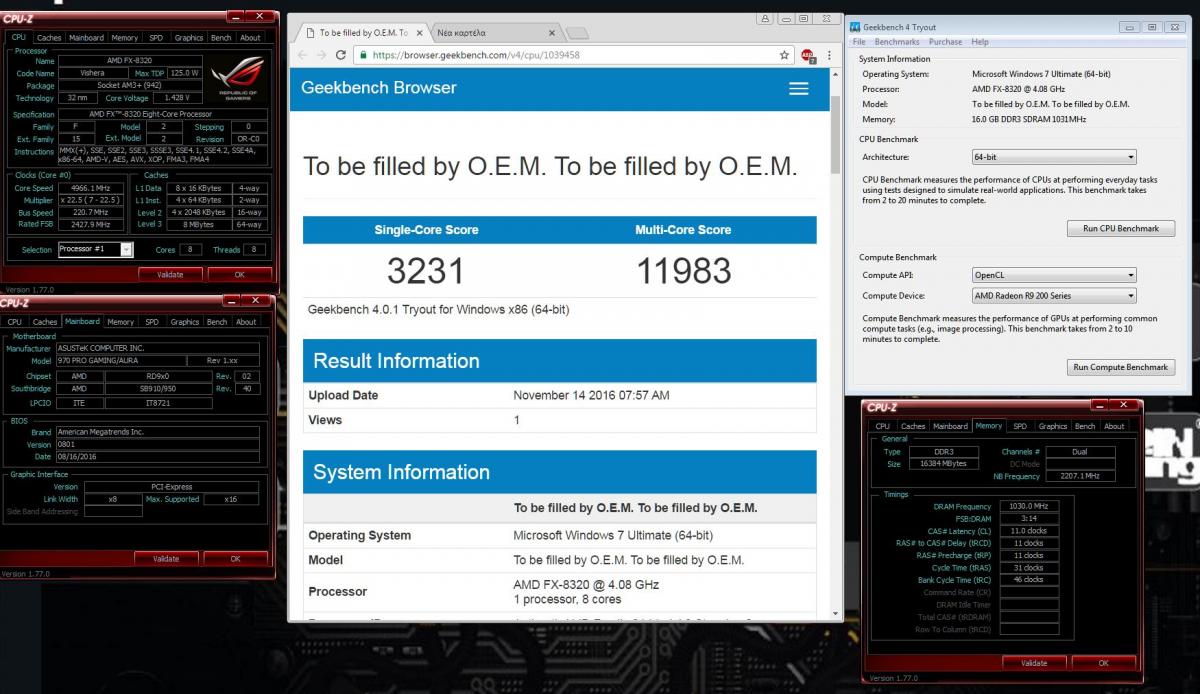Open the Benchmarks menu in Geekbench
1200x694 pixels.
[896, 42]
